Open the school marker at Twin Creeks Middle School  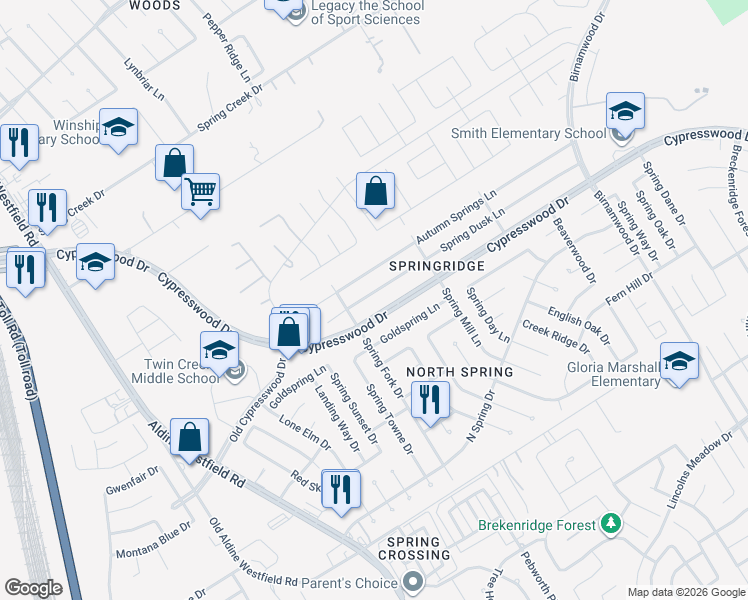click(219, 353)
